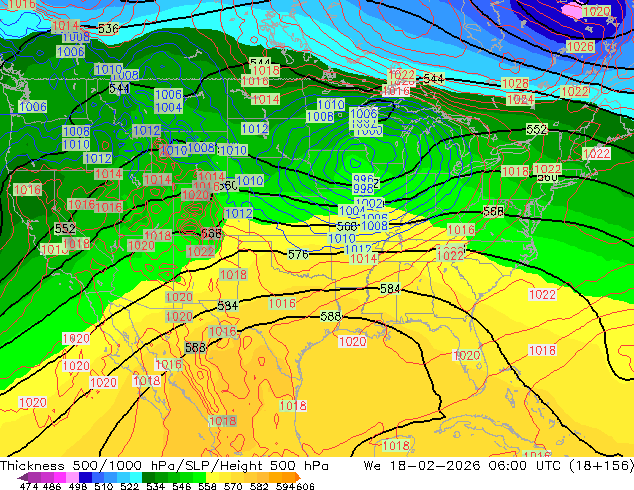
Task: Click the "1024" pressure label
Action: (520, 99)
